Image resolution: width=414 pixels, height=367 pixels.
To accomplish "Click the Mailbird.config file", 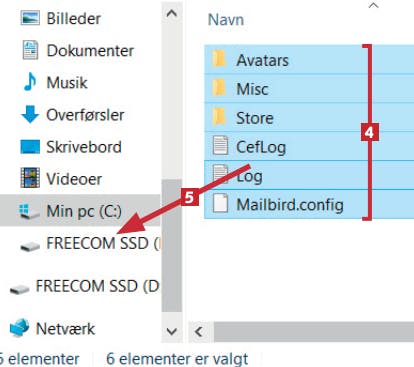I will tap(309, 204).
